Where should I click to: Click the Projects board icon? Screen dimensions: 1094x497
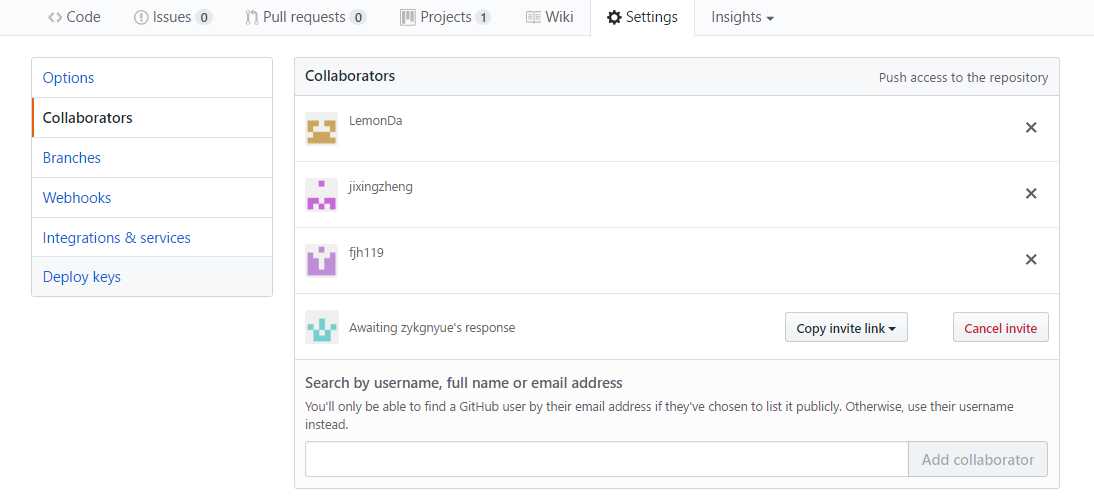(407, 17)
